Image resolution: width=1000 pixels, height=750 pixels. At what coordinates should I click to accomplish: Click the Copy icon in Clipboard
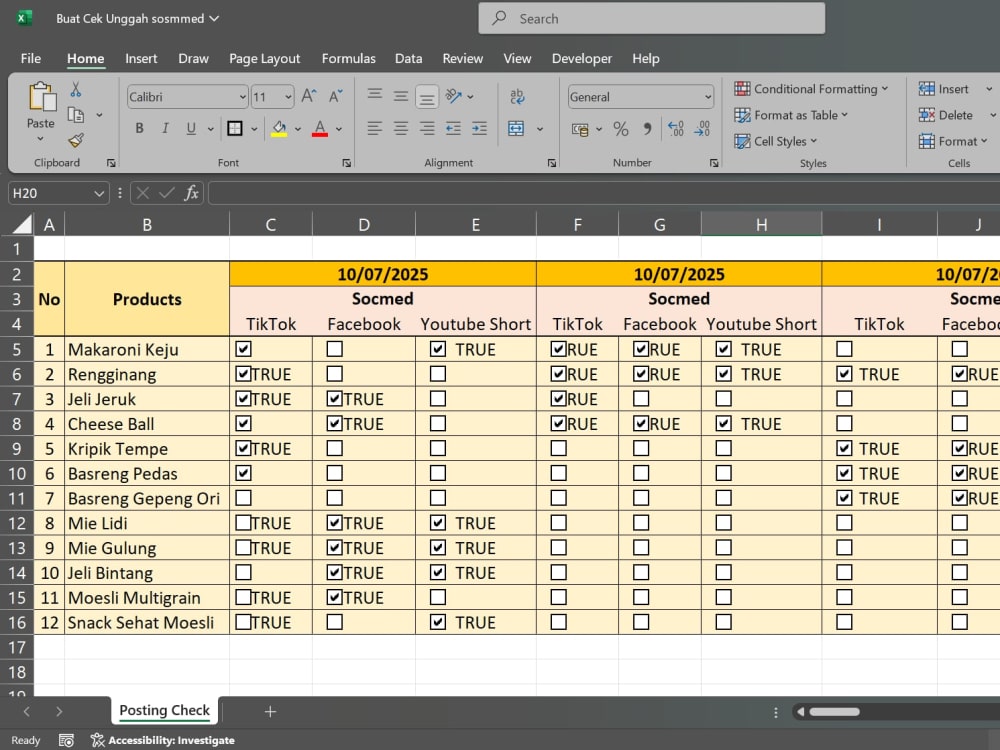coord(76,115)
